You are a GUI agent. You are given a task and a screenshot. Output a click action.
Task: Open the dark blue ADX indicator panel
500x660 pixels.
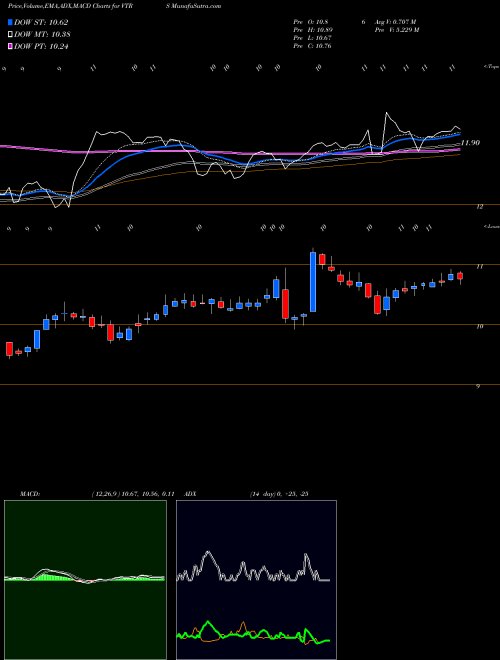[256, 580]
